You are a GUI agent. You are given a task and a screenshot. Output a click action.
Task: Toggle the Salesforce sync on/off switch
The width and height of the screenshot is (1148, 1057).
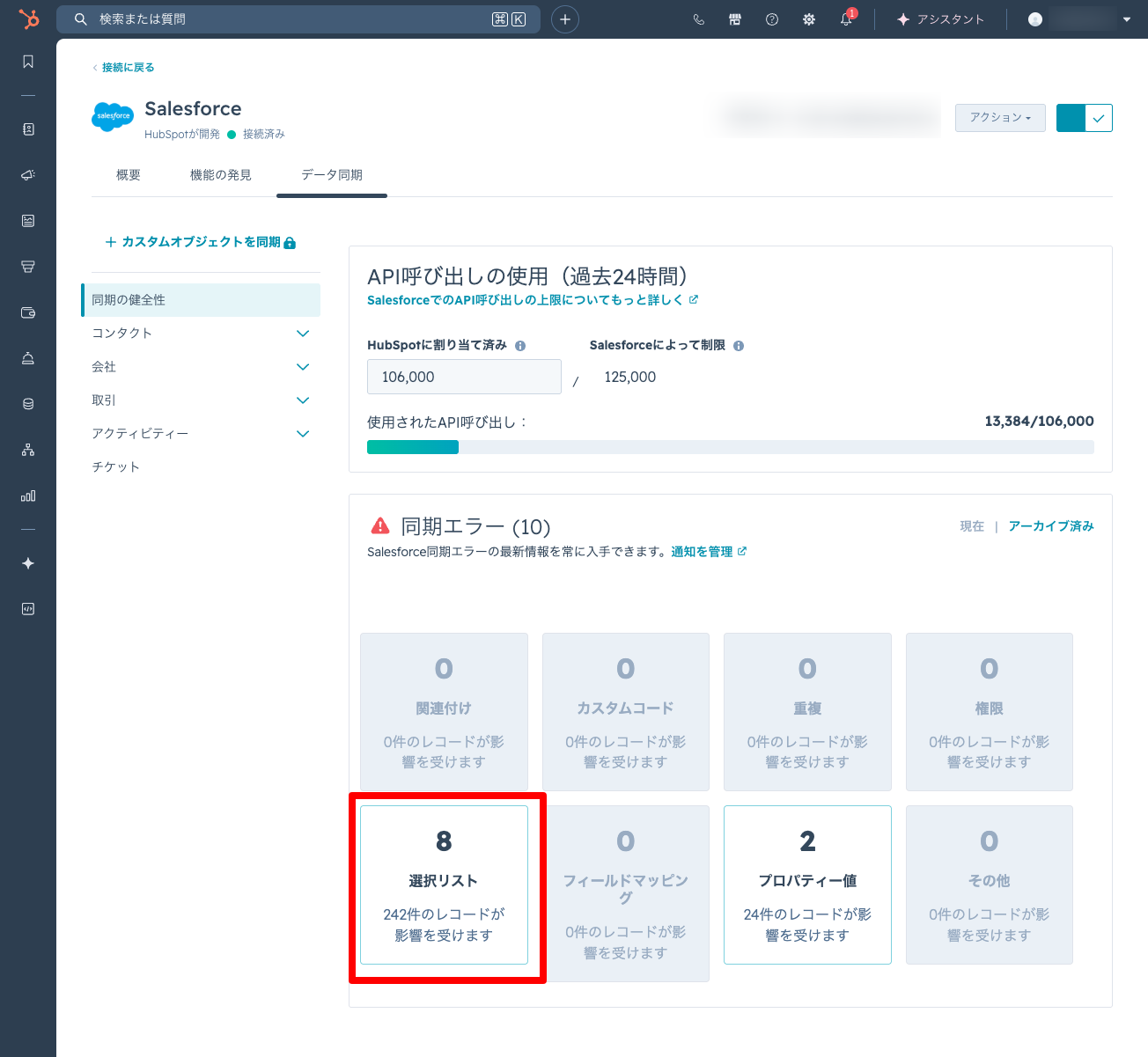tap(1085, 118)
